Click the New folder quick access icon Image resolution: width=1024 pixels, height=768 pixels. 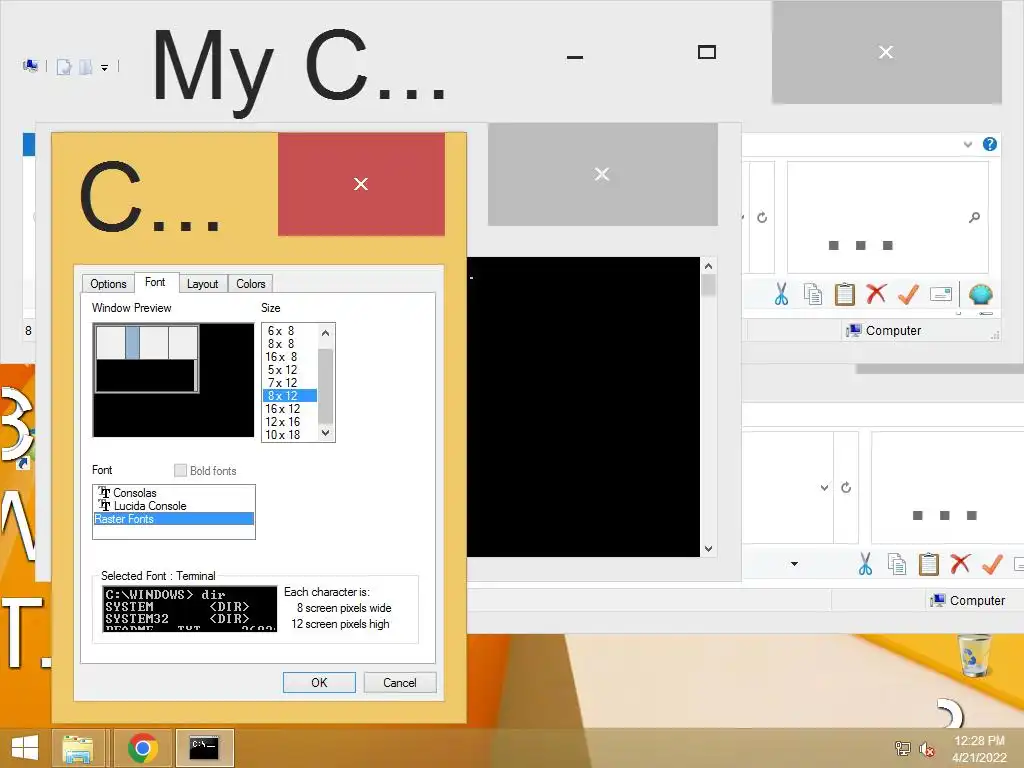coord(86,67)
